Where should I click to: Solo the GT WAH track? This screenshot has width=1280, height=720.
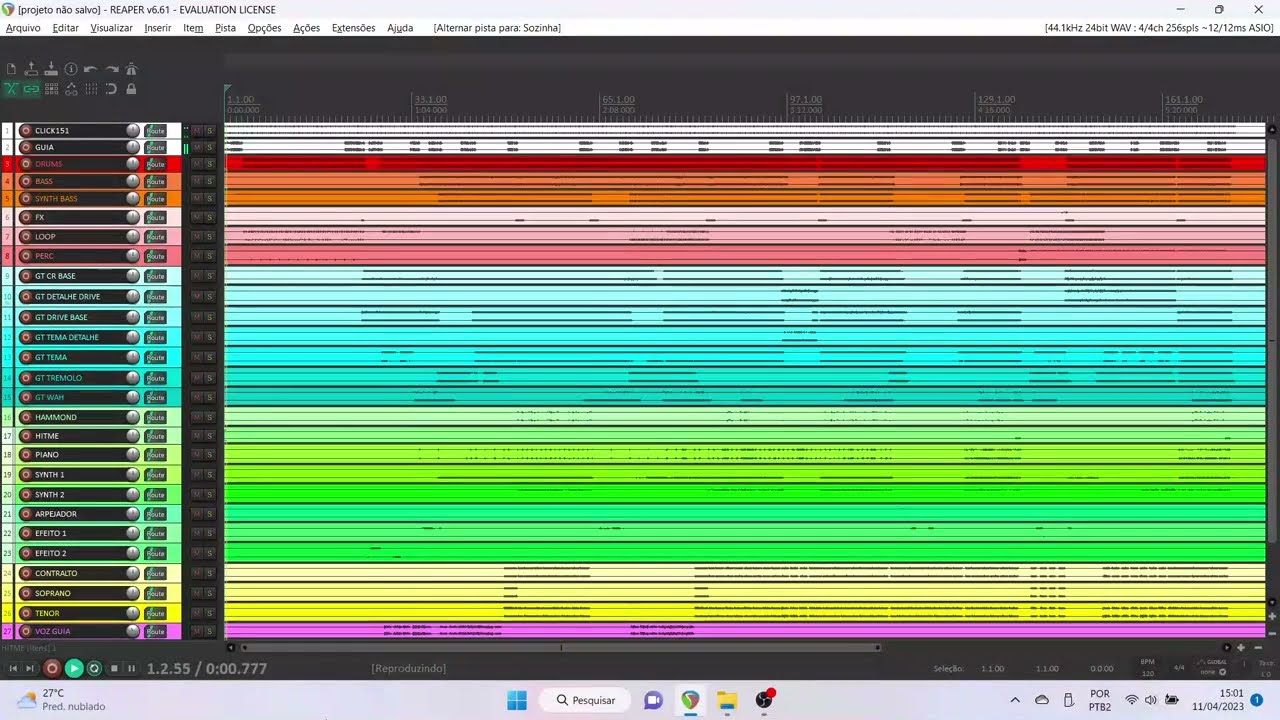210,397
